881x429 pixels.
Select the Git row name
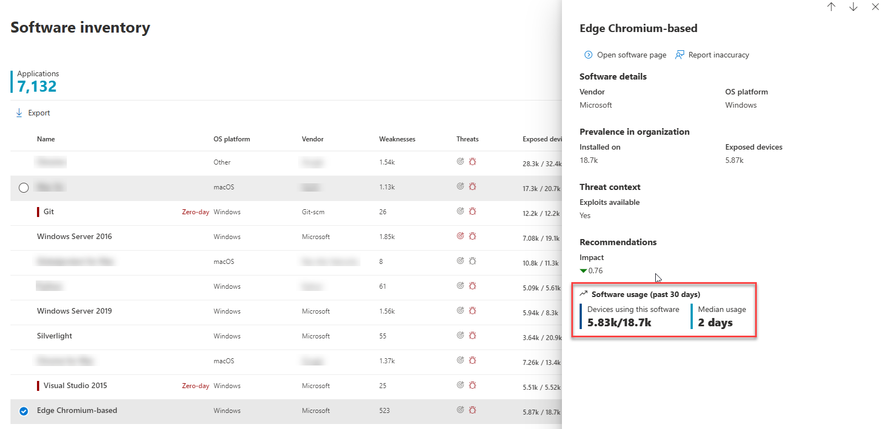[x=48, y=212]
